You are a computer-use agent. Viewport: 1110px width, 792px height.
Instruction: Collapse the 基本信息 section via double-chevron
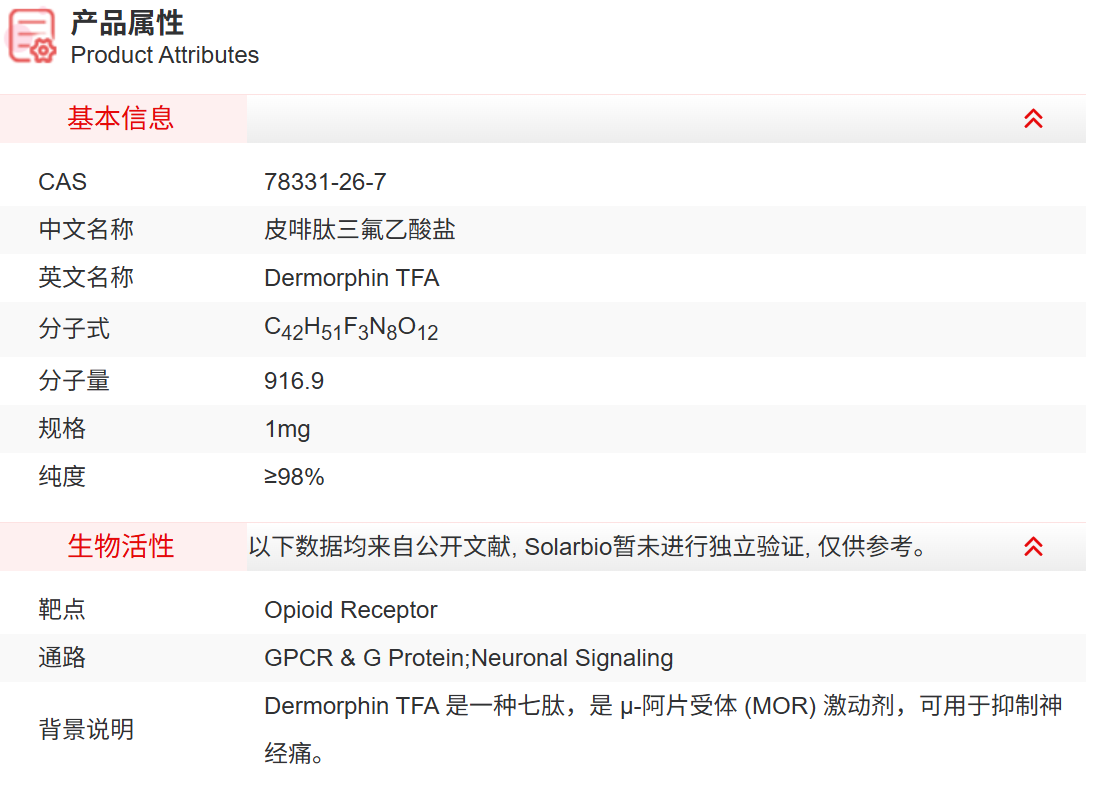(x=1033, y=118)
